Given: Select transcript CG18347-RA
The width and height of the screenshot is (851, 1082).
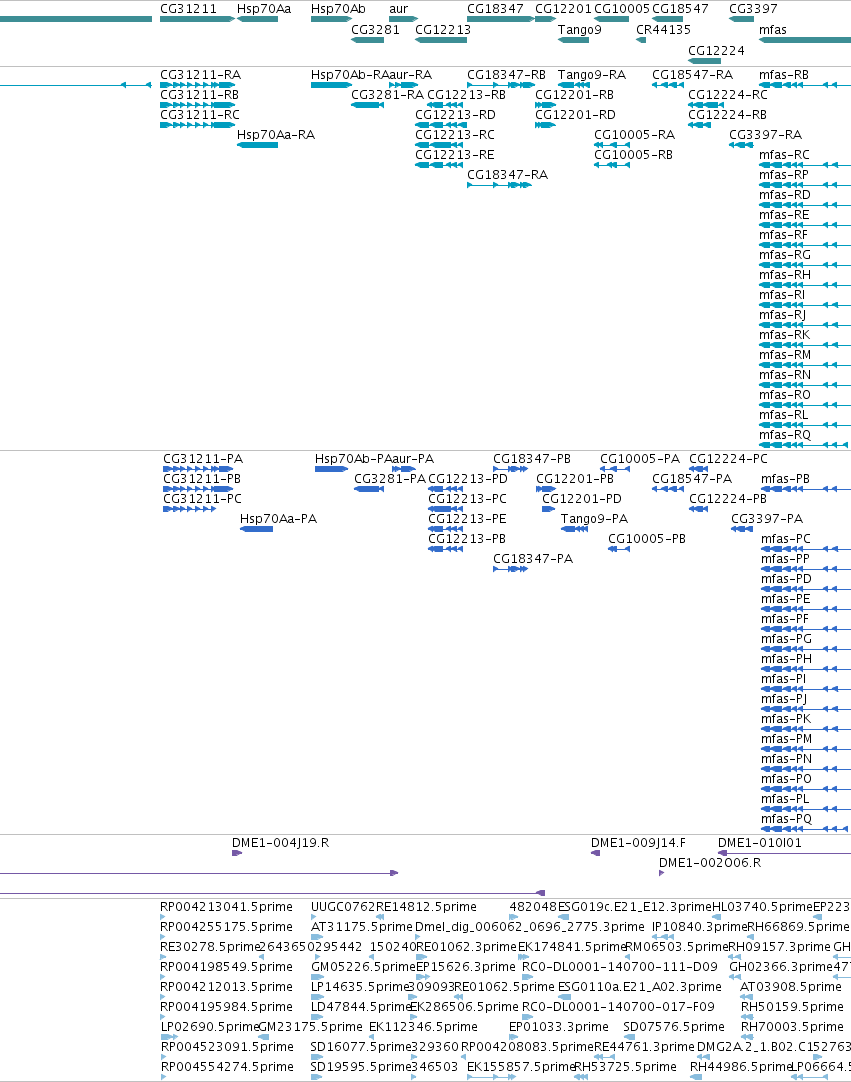Looking at the screenshot, I should click(x=507, y=175).
